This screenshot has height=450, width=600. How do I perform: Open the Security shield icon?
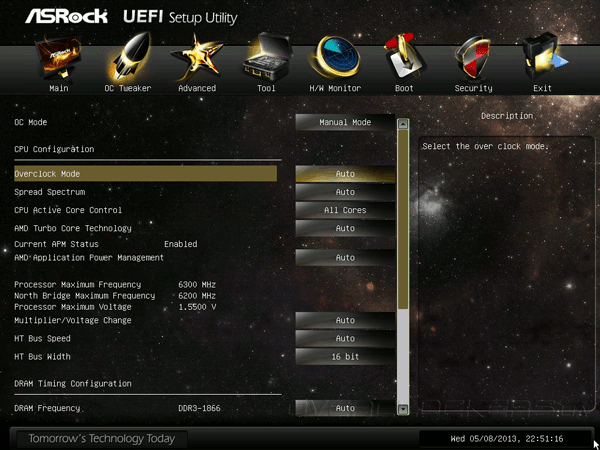(473, 57)
